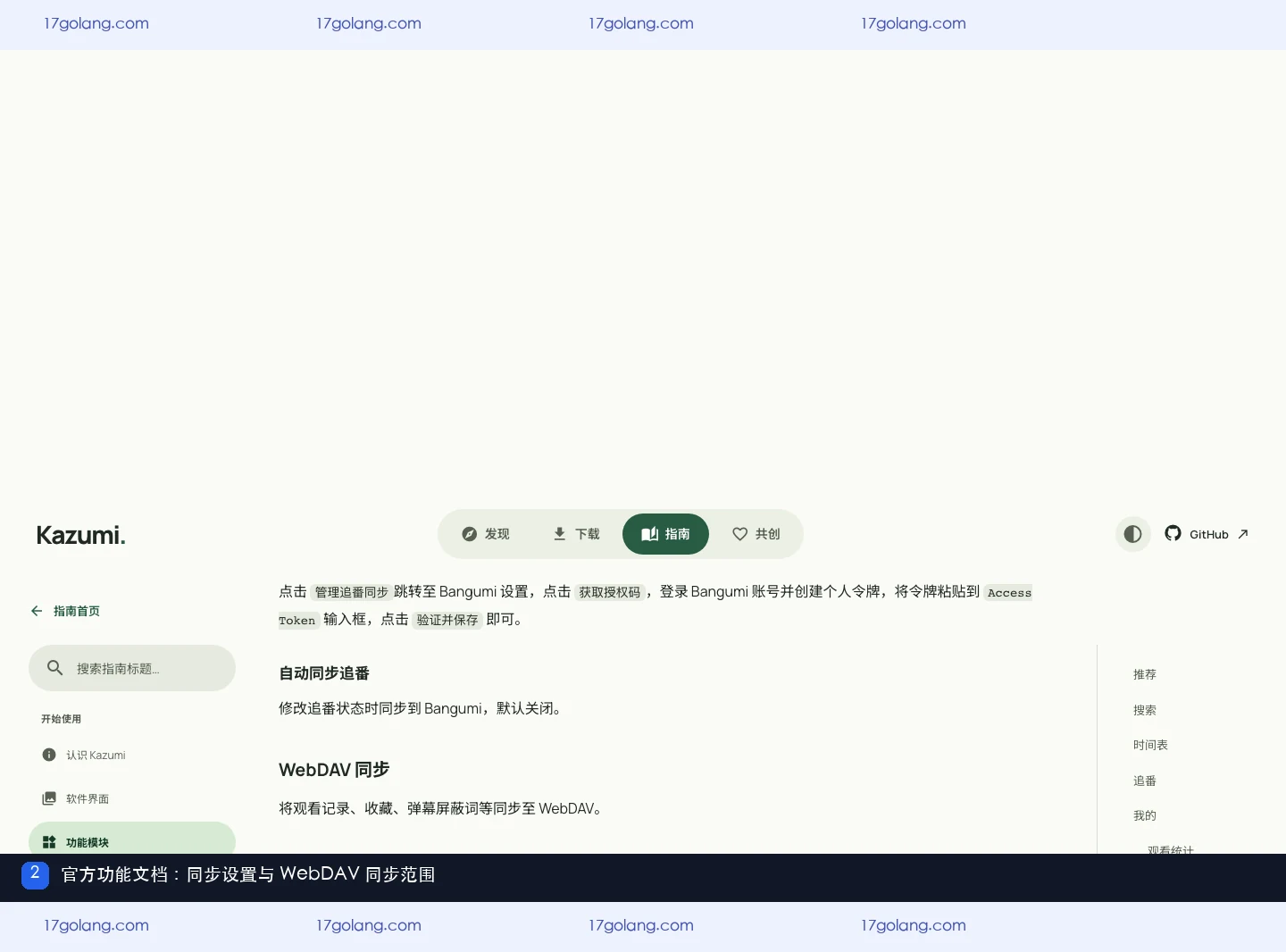Click the GitHub logo icon

[1173, 533]
